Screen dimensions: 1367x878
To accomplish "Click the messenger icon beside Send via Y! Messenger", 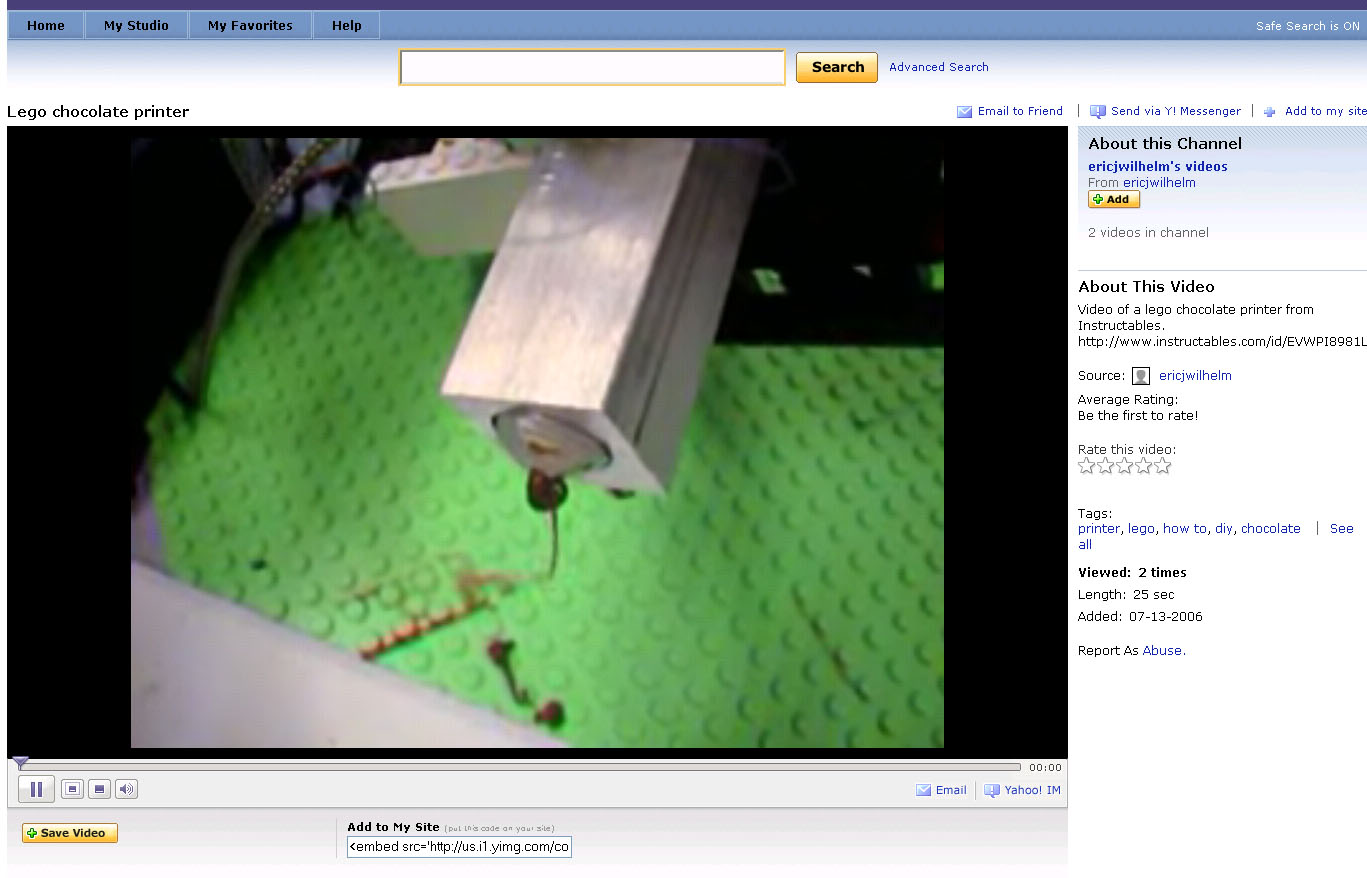I will (x=1098, y=112).
